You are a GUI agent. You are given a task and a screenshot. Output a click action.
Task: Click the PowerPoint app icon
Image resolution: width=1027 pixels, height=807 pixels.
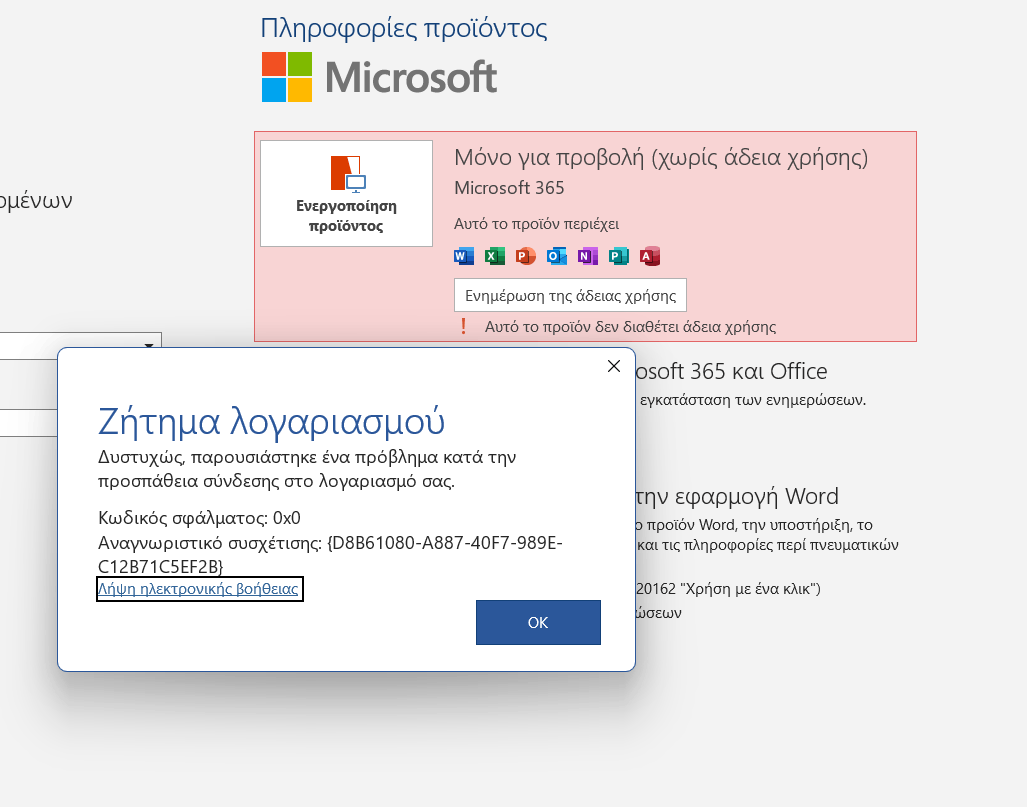point(525,256)
